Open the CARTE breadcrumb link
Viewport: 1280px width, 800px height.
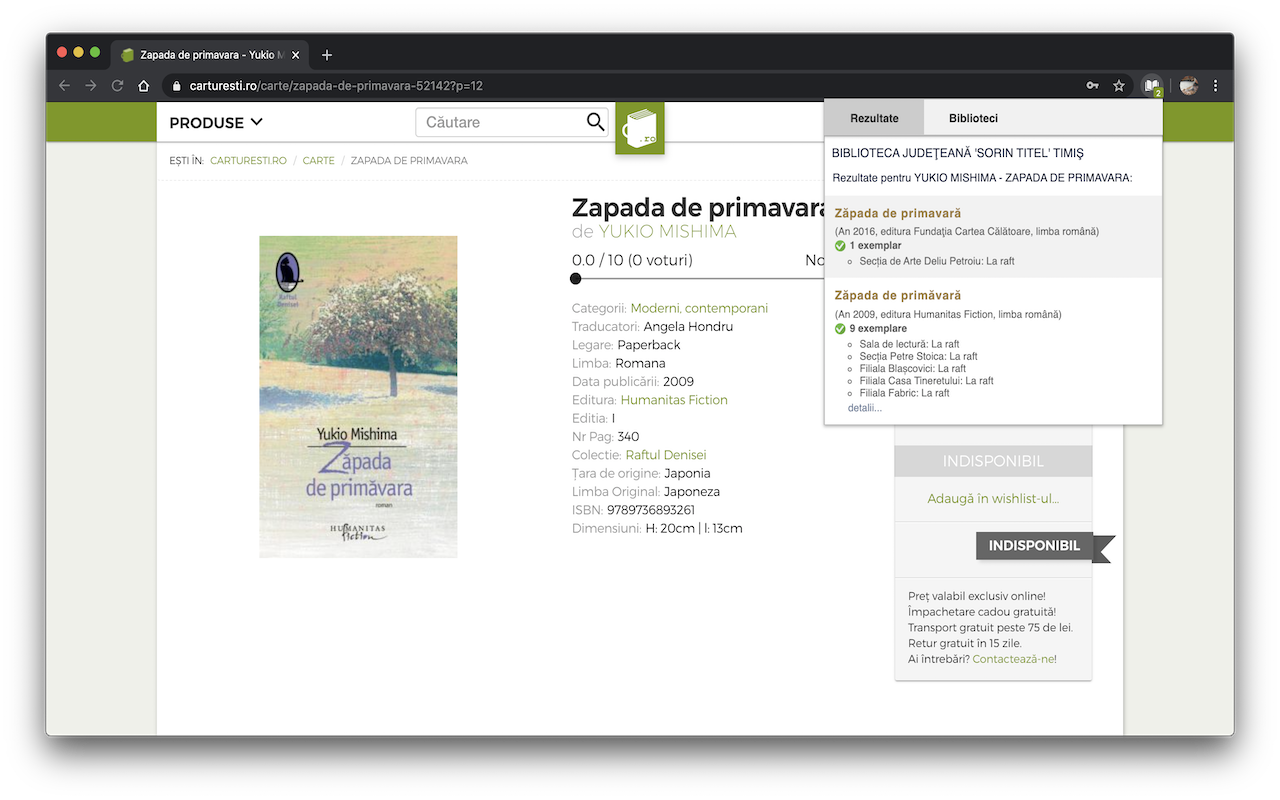(x=319, y=160)
